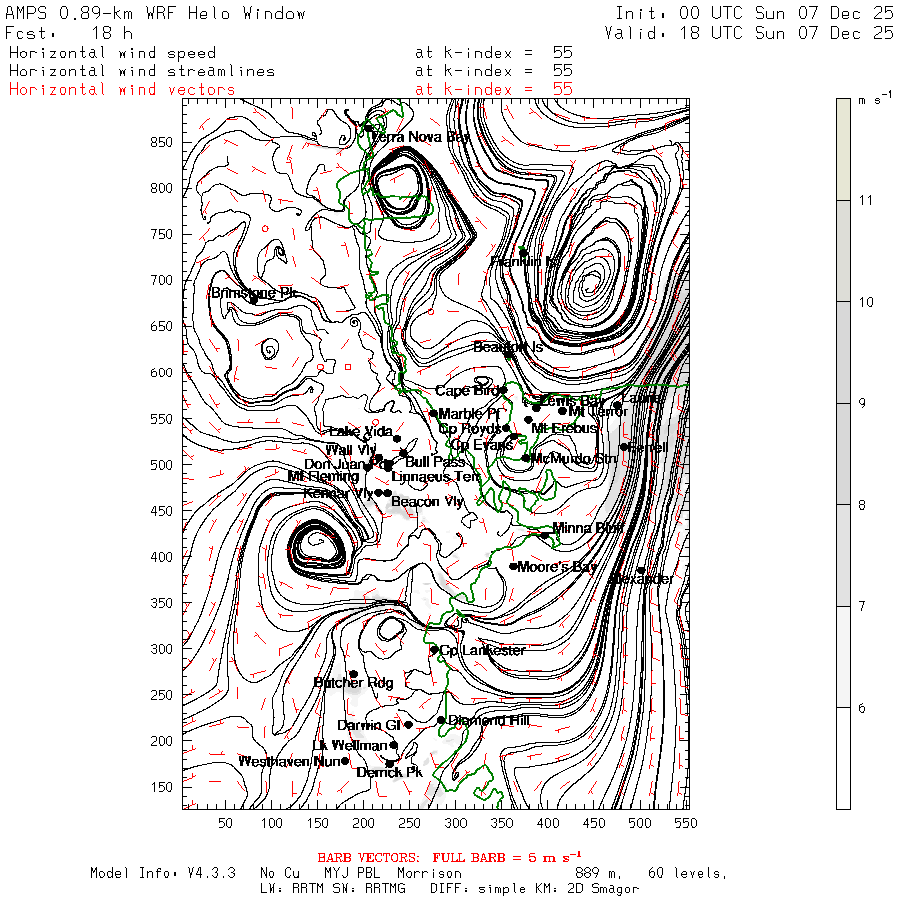
Task: Click the 'Beacon Vly' label
Action: (427, 502)
